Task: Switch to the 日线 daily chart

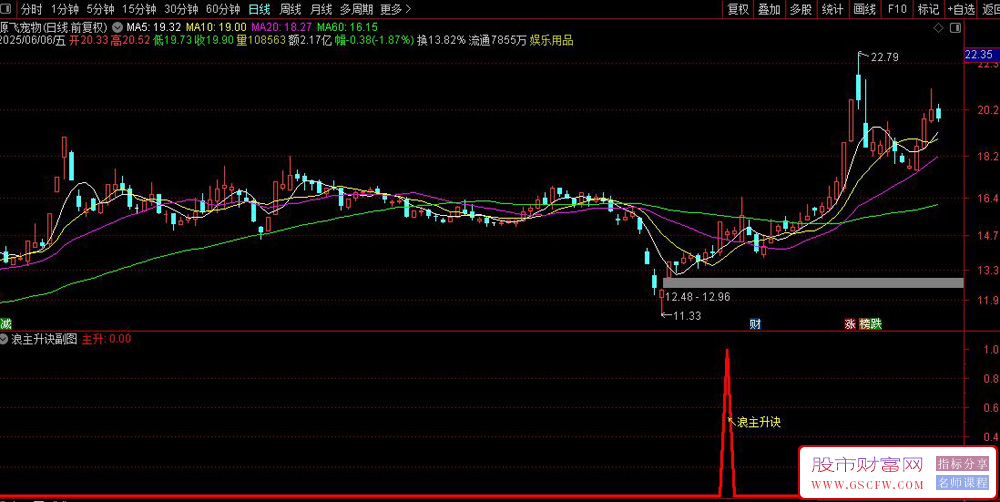Action: (x=260, y=9)
